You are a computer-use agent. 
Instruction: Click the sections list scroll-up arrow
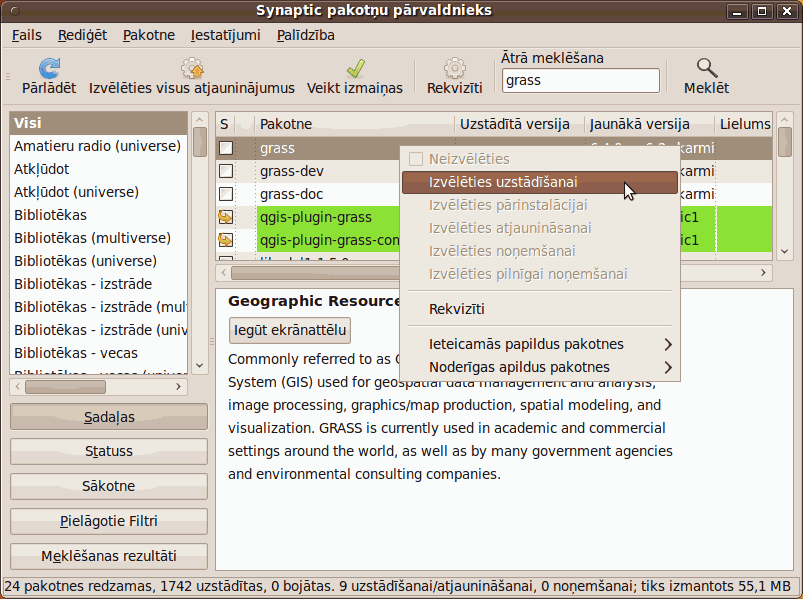200,119
